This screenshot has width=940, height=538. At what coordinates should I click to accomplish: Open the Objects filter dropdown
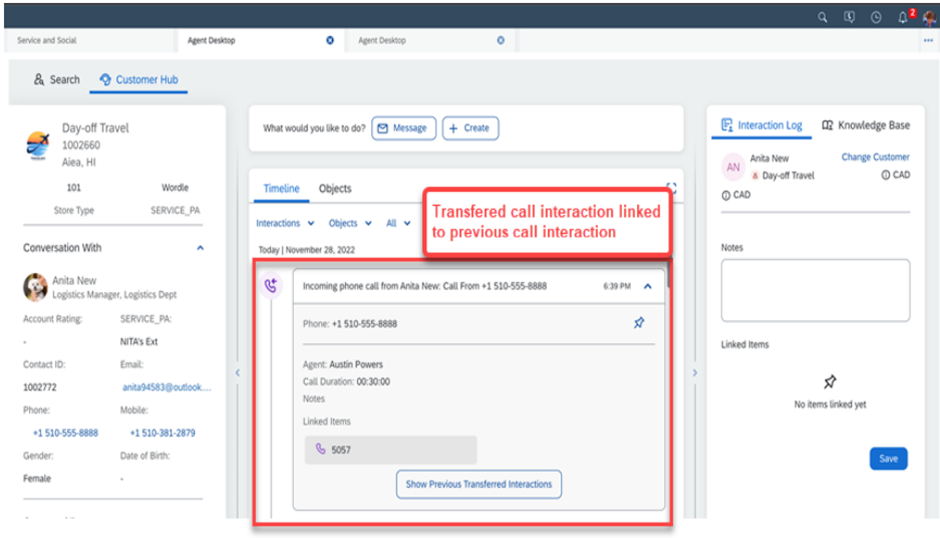[350, 224]
